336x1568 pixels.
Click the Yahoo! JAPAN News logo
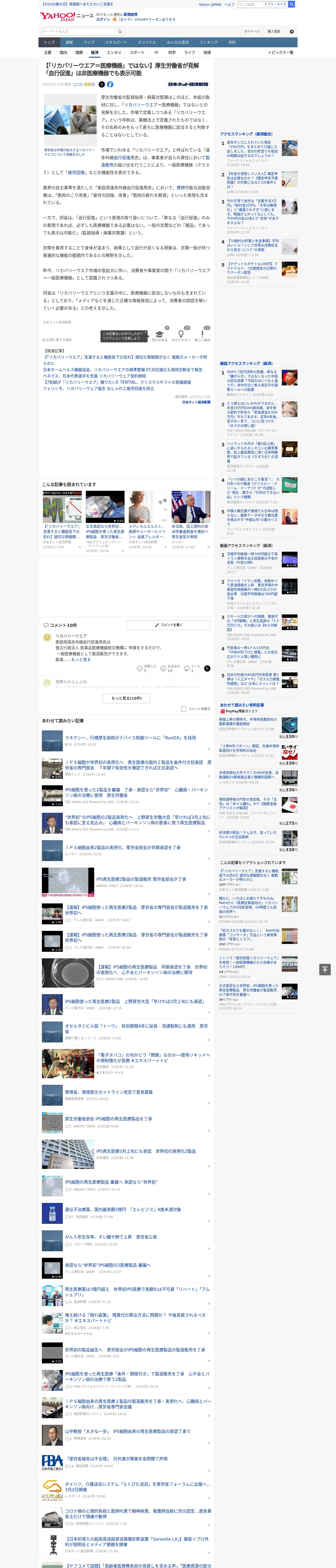(66, 16)
